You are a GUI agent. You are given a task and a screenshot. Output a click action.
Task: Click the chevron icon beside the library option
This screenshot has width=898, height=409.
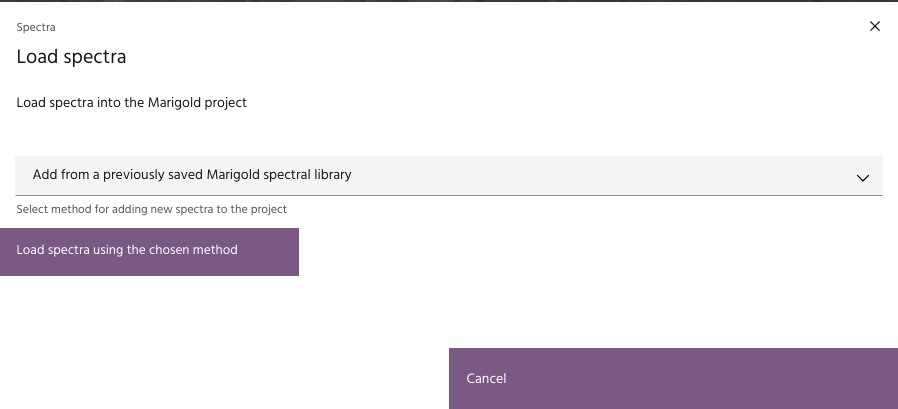pyautogui.click(x=863, y=177)
